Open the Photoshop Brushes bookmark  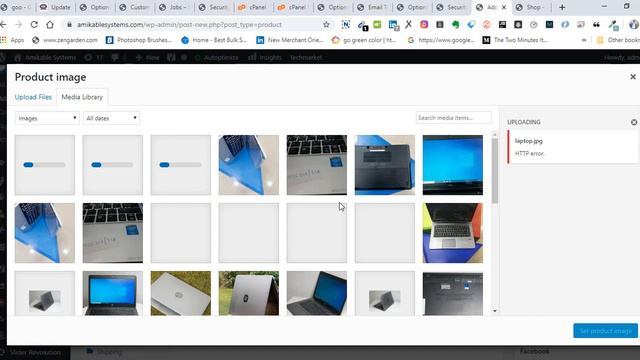pyautogui.click(x=139, y=40)
